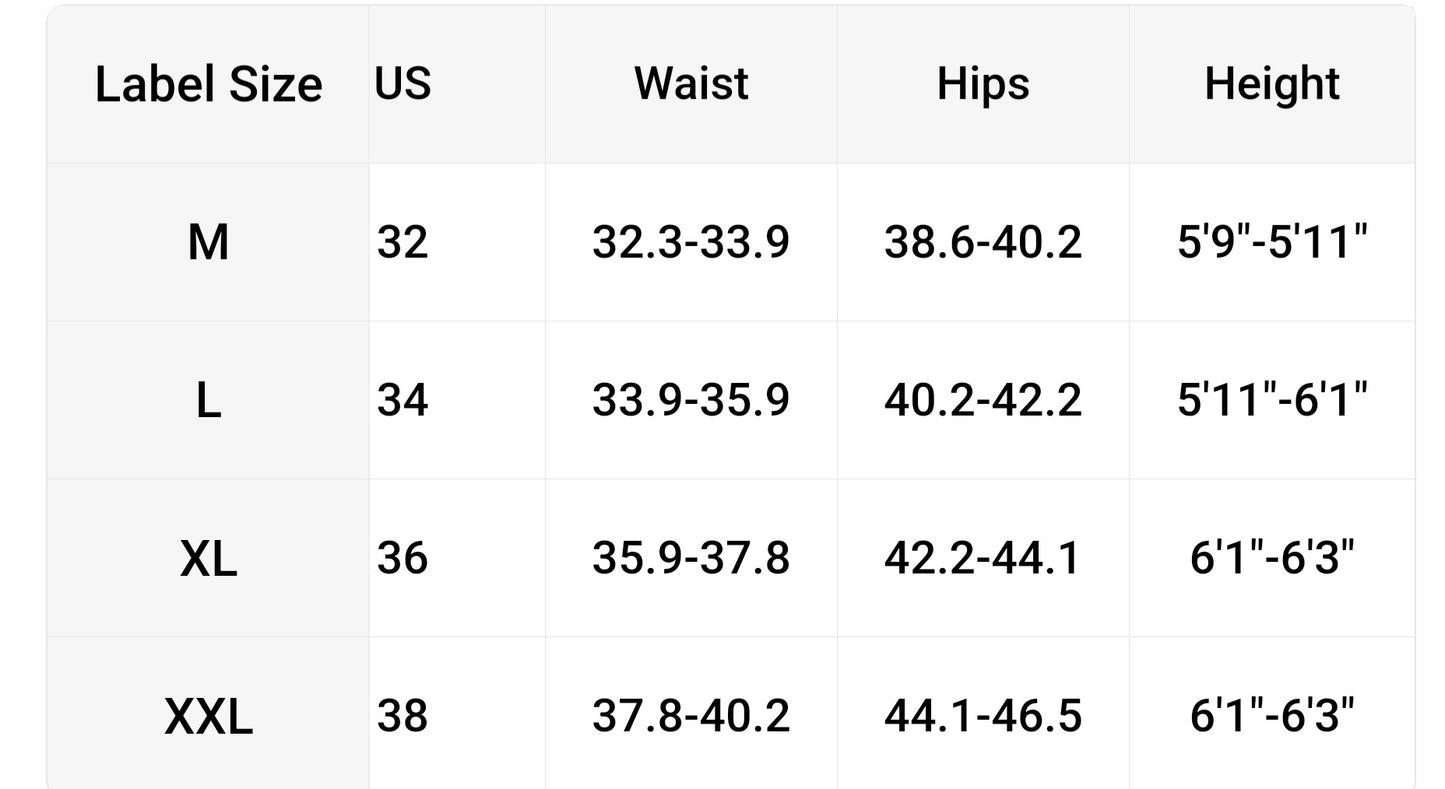Select height cell in the L row

(x=1272, y=400)
